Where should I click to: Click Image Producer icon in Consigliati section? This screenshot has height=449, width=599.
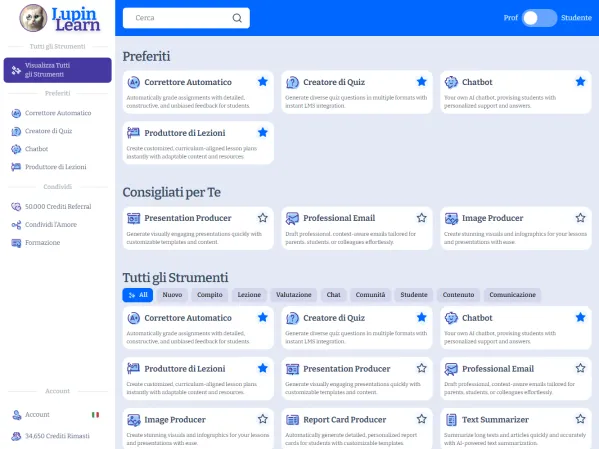click(x=451, y=218)
